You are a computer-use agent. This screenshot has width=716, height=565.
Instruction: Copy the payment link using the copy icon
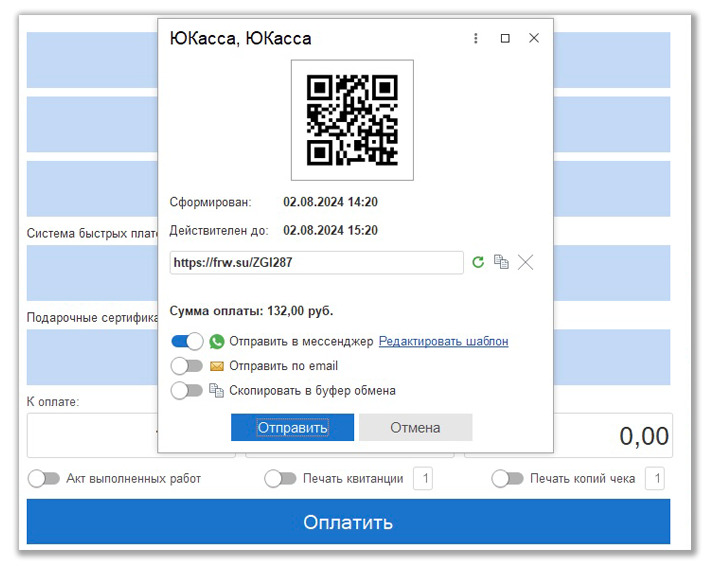coord(501,262)
